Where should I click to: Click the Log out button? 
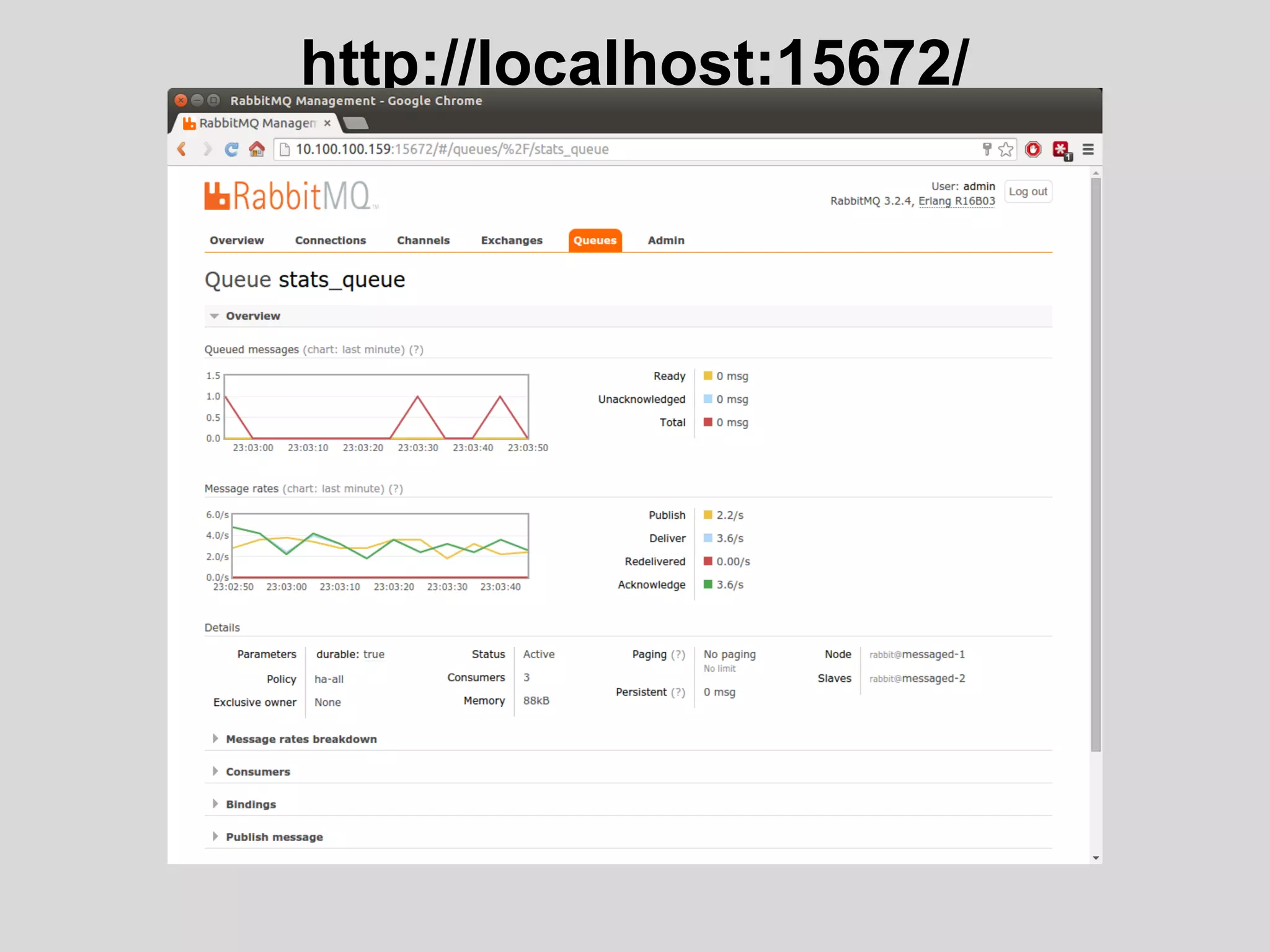coord(1028,192)
